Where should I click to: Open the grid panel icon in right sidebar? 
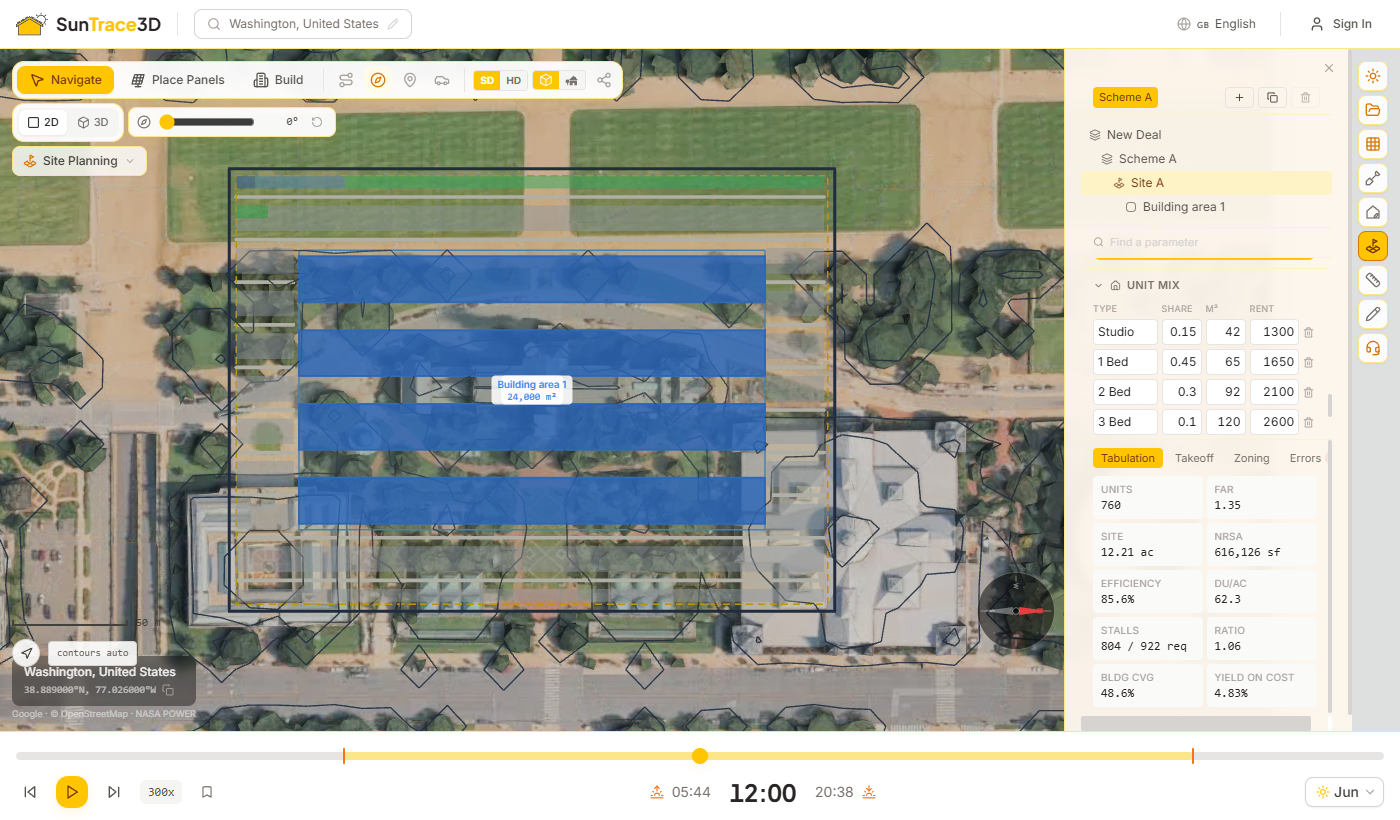(1373, 144)
